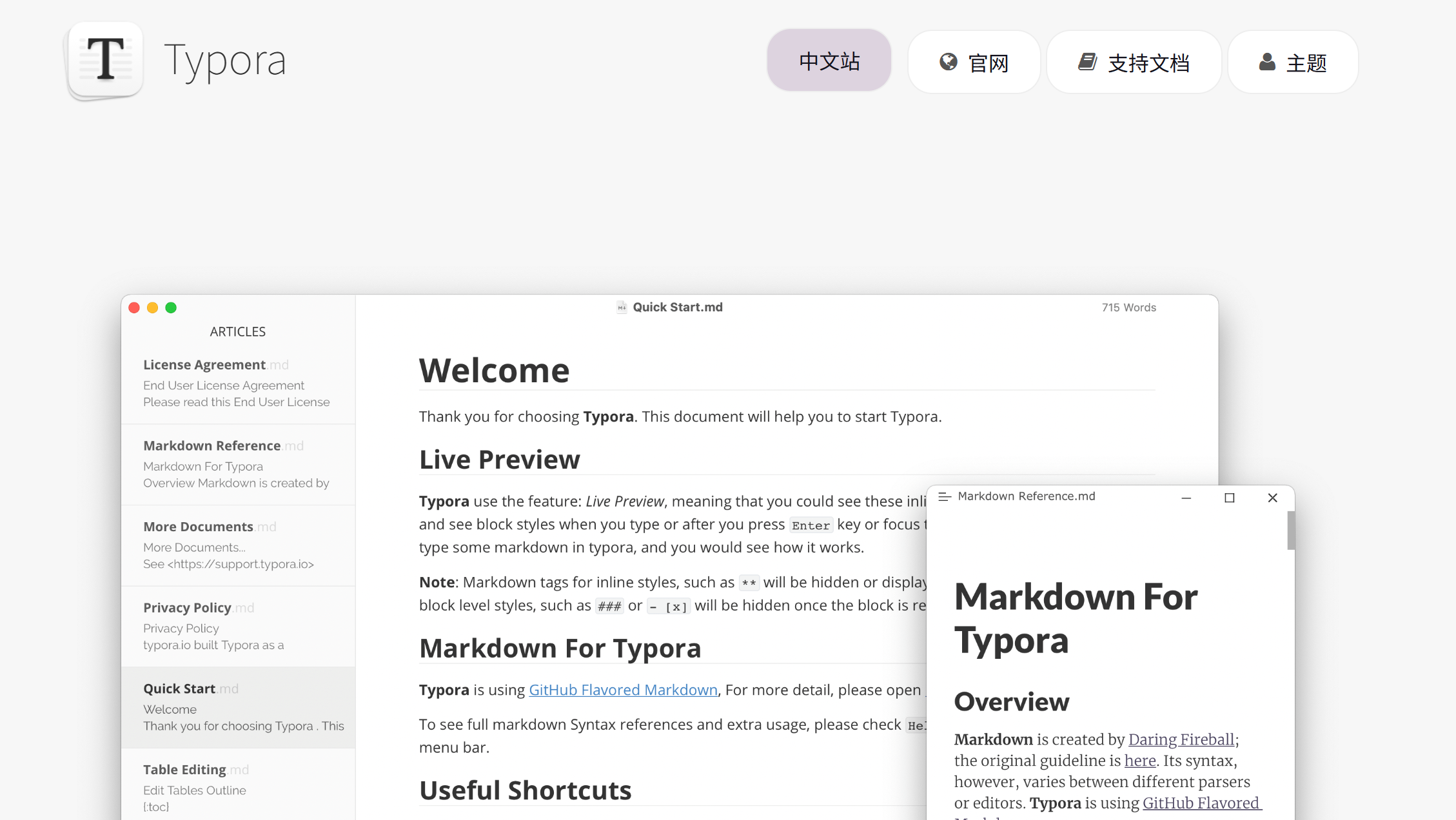Screen dimensions: 1456x820
Task: Switch to the 中文站 tab
Action: 829,61
